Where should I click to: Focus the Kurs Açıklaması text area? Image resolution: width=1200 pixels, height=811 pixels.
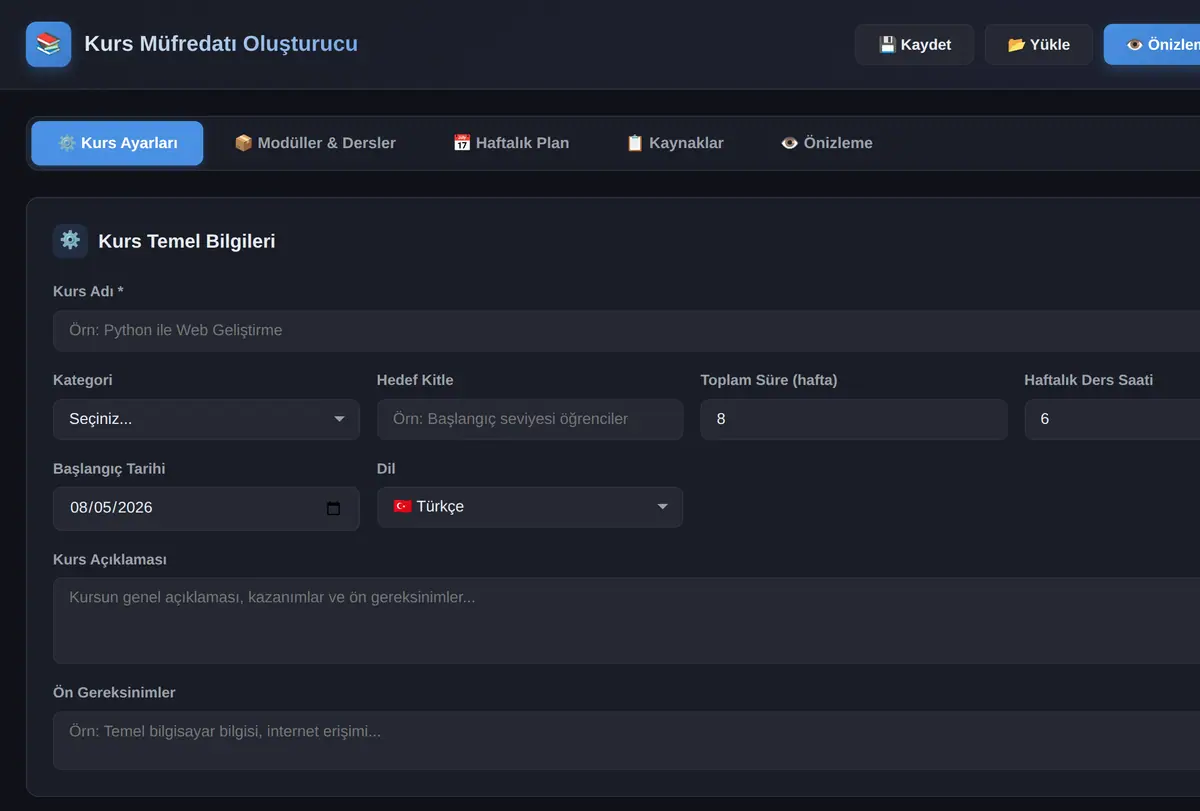[x=626, y=620]
